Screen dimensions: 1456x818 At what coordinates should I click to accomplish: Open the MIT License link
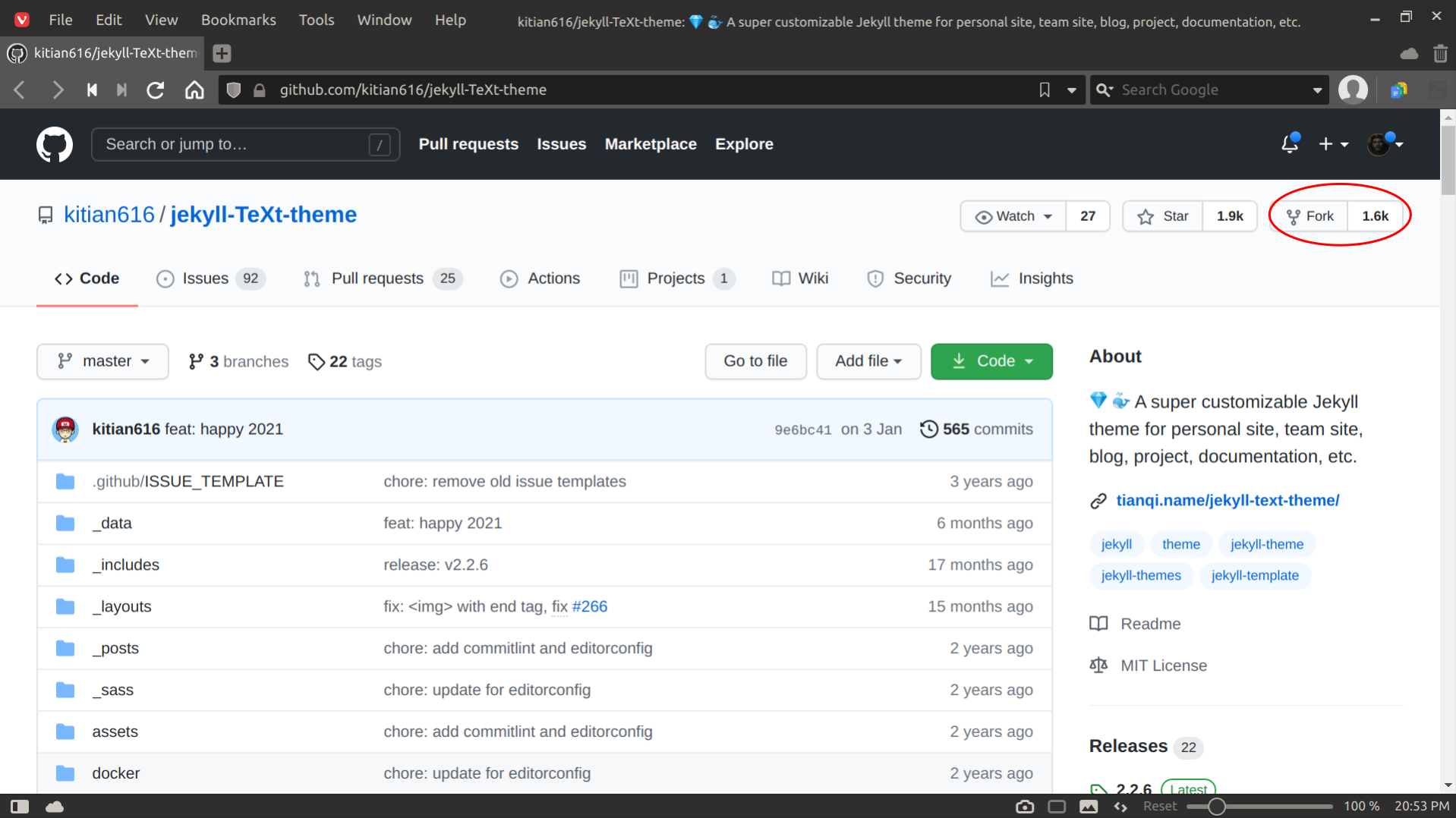[x=1164, y=665]
